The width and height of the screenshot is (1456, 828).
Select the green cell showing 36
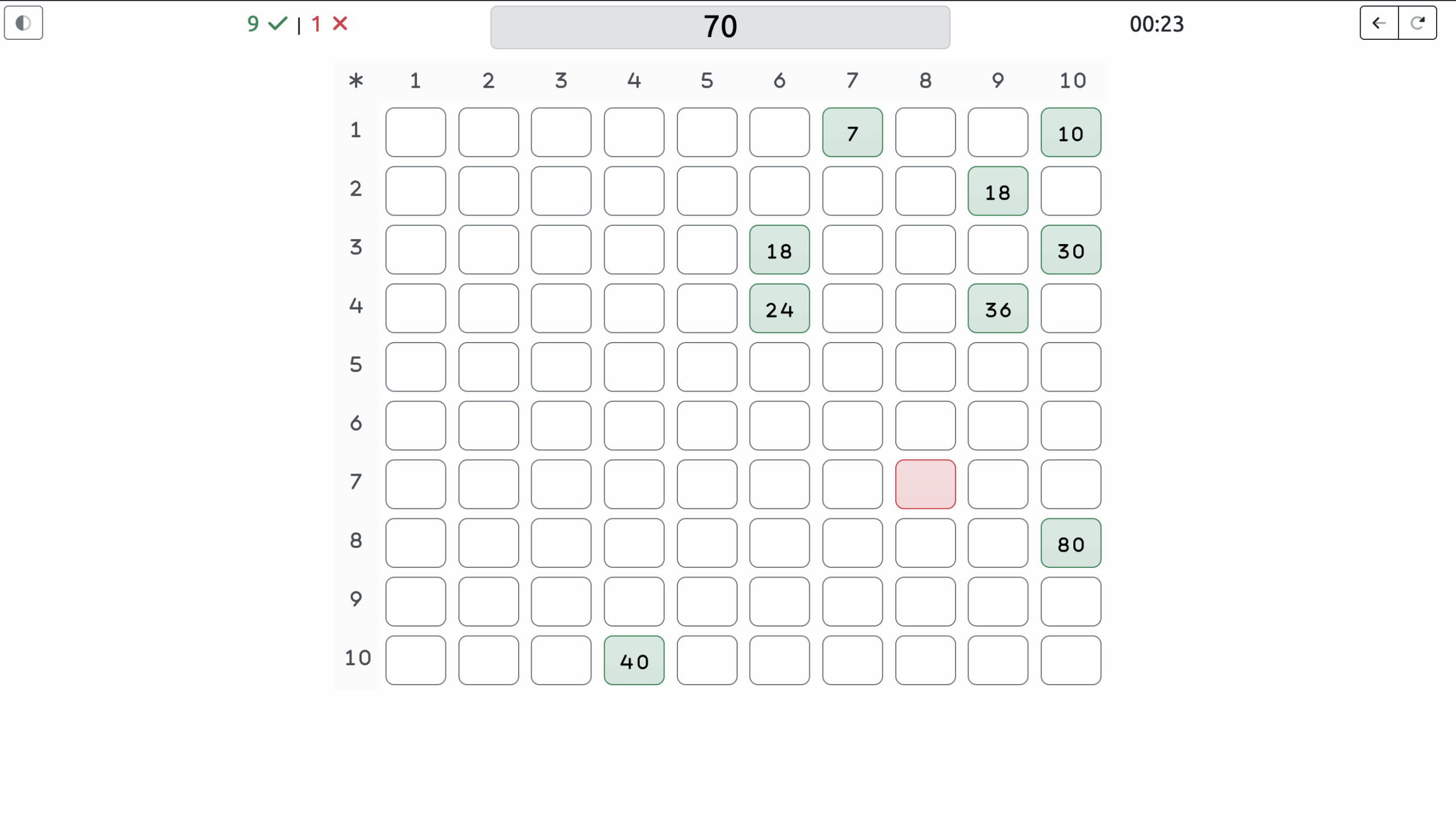click(998, 308)
